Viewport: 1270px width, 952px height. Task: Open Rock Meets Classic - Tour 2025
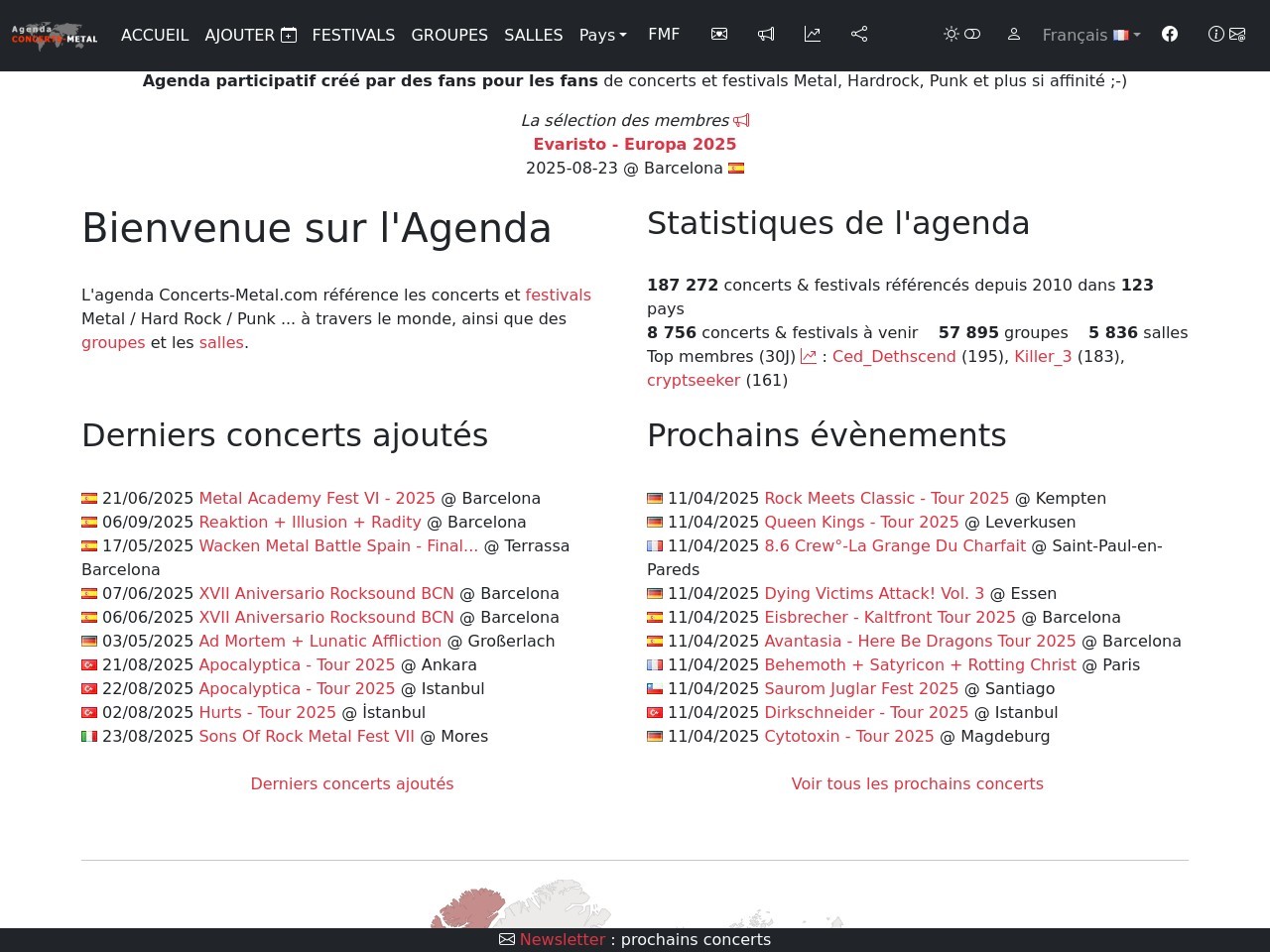[886, 498]
